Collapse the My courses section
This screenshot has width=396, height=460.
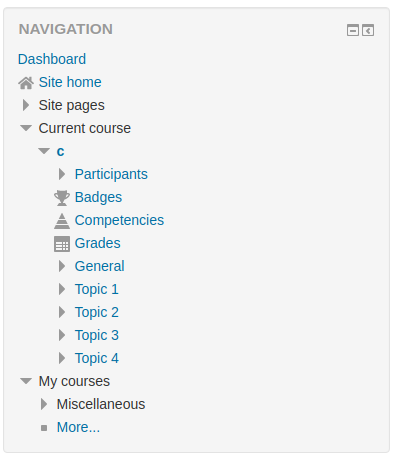26,381
